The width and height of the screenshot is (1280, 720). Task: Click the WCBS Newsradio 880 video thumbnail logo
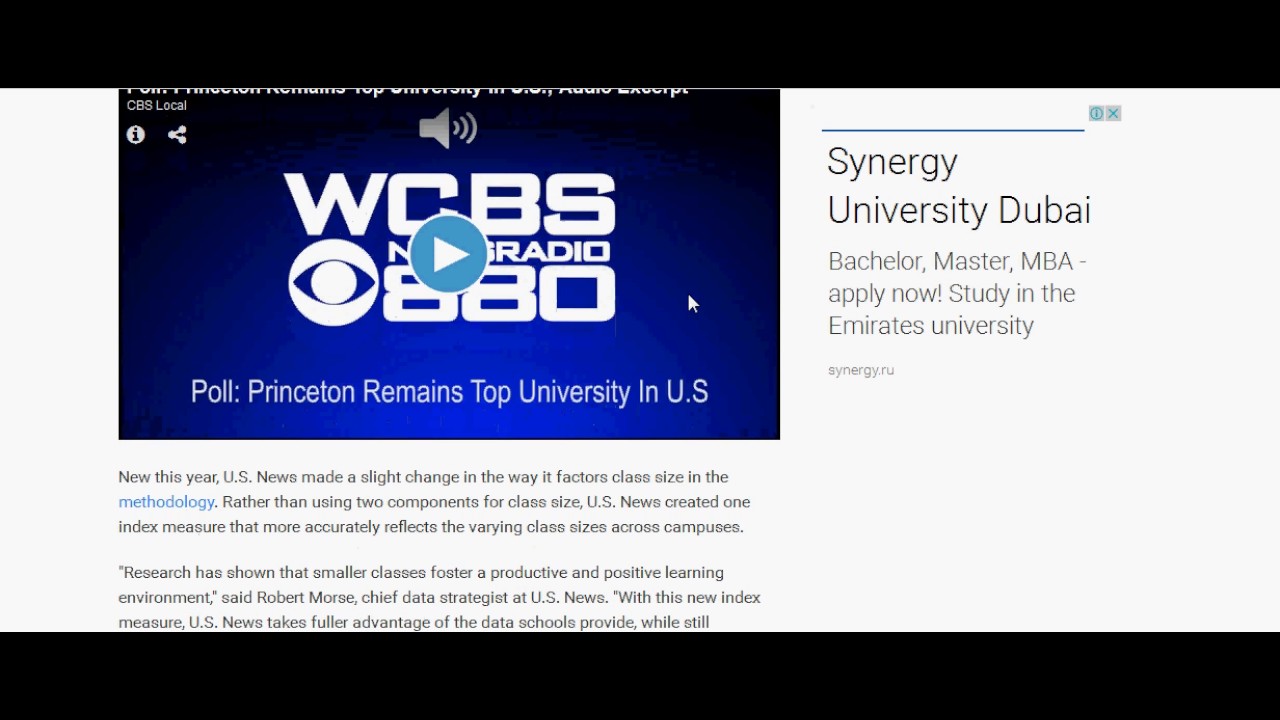point(450,249)
